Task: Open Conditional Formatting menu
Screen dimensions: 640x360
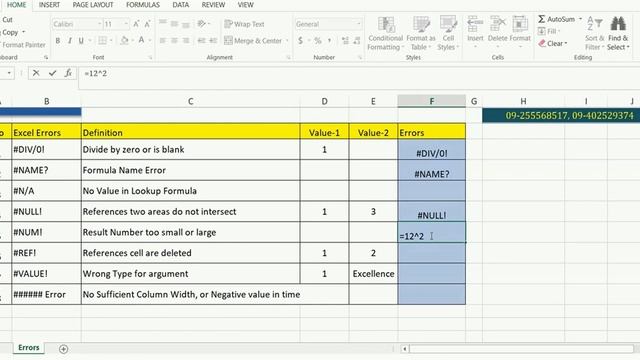Action: (385, 33)
